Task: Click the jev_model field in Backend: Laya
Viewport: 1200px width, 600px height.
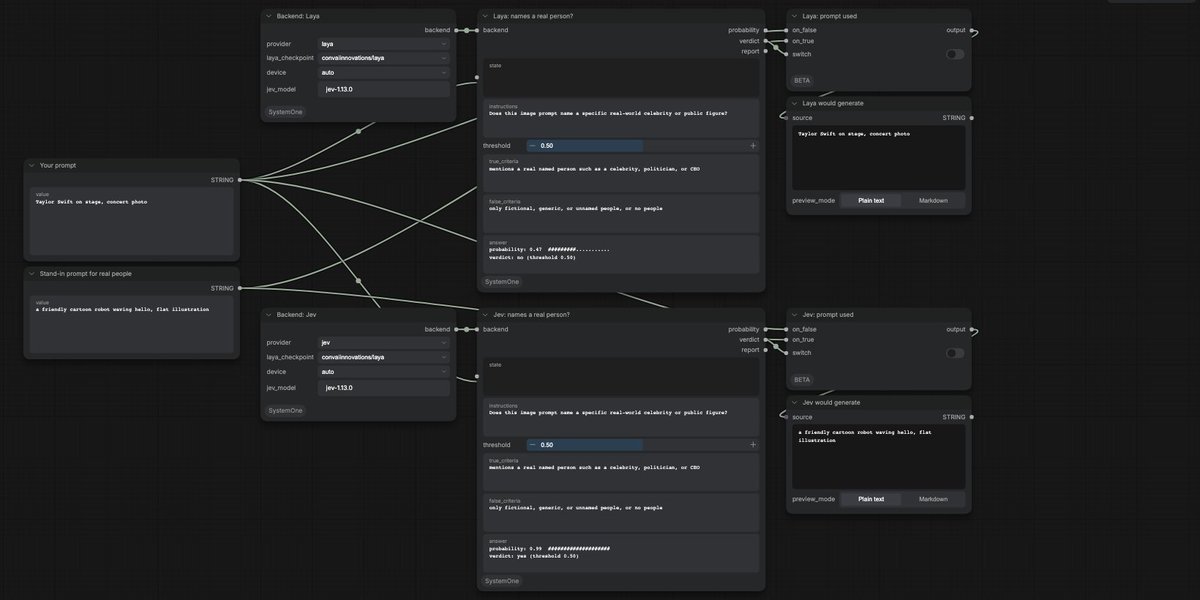Action: click(385, 89)
